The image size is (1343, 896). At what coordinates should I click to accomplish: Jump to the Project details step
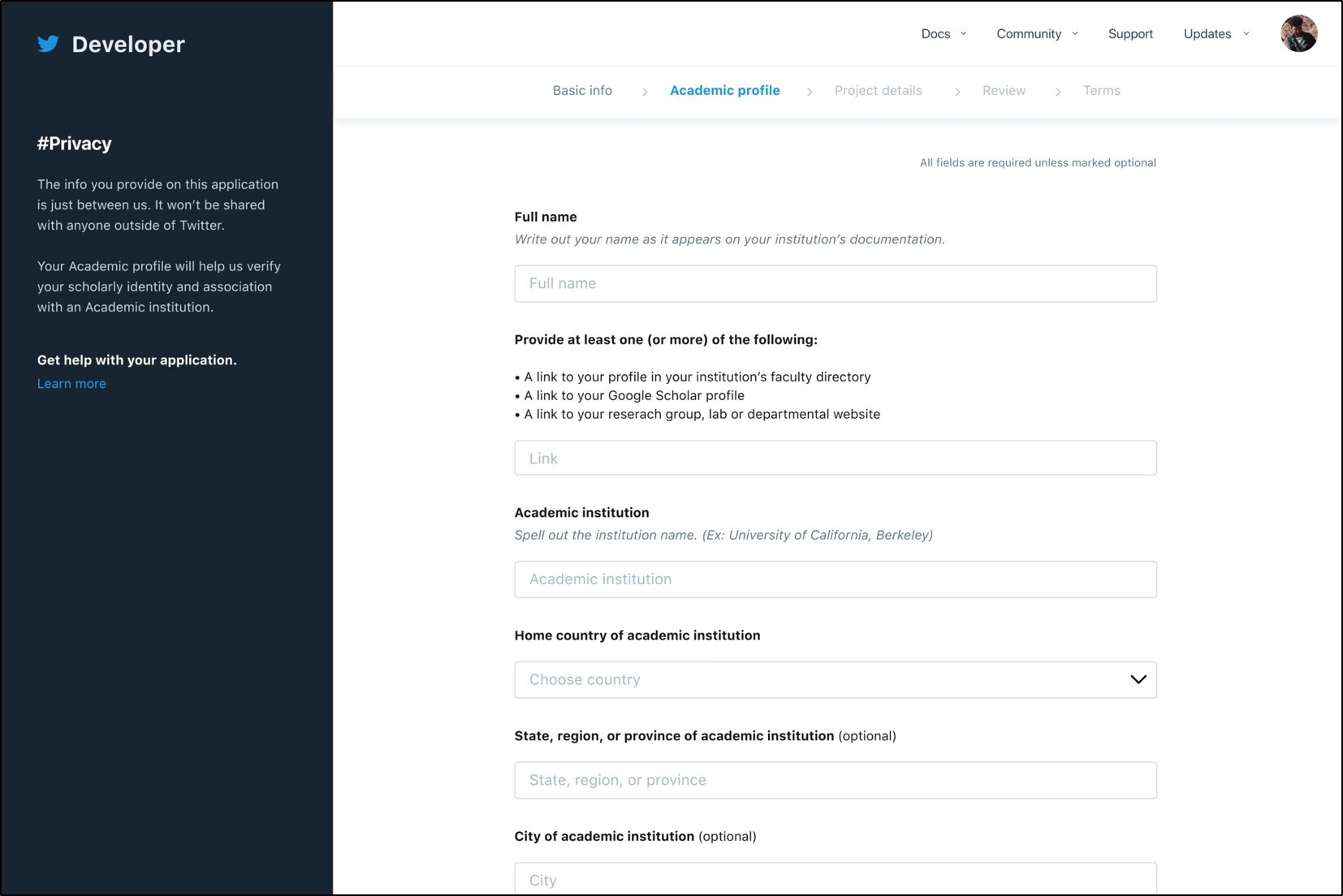878,91
